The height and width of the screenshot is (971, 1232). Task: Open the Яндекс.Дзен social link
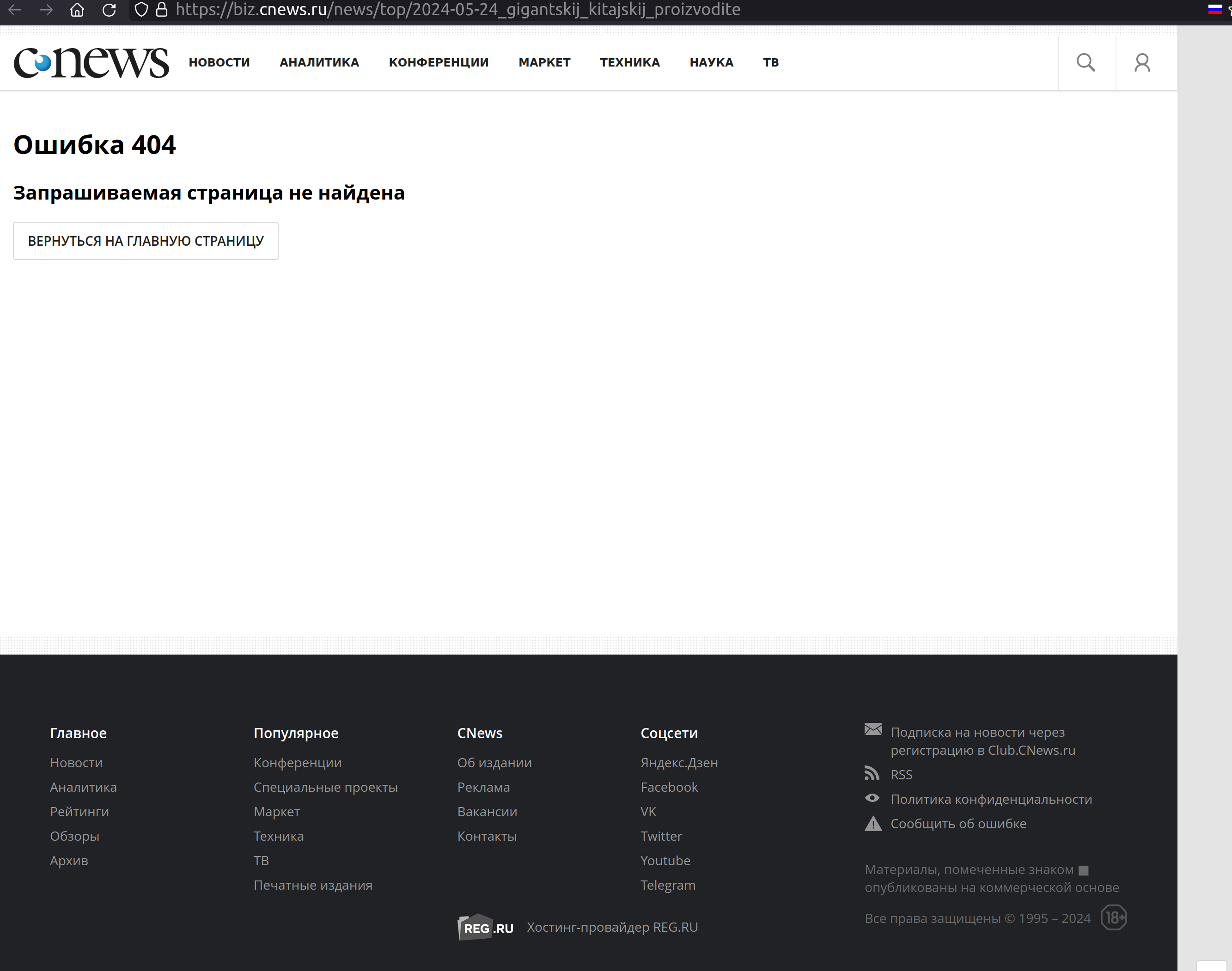tap(679, 762)
